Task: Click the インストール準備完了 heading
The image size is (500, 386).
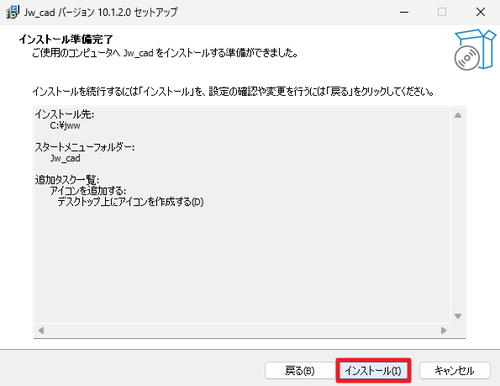Action: (x=66, y=39)
